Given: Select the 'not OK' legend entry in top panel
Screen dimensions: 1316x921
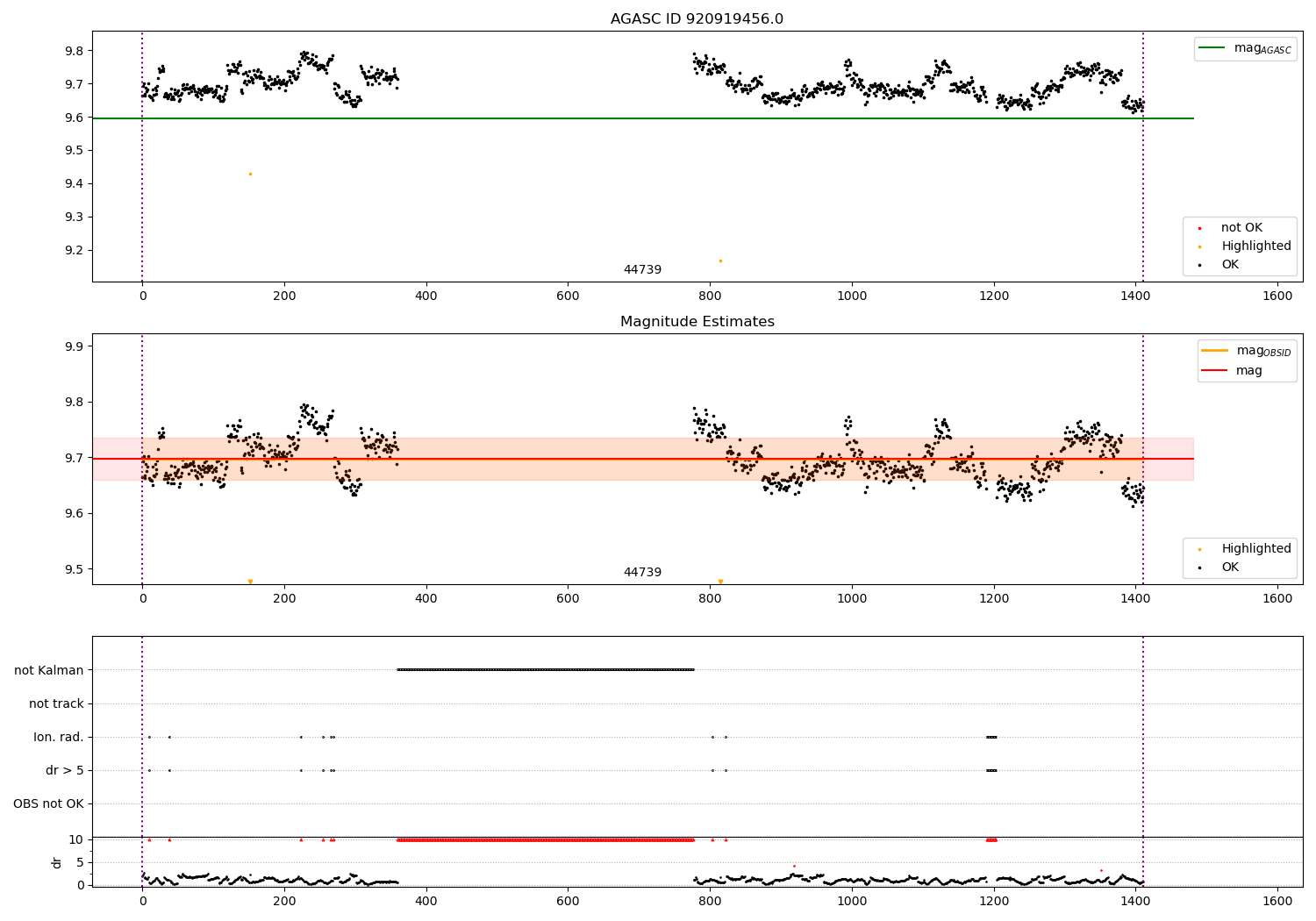Looking at the screenshot, I should [x=1229, y=228].
